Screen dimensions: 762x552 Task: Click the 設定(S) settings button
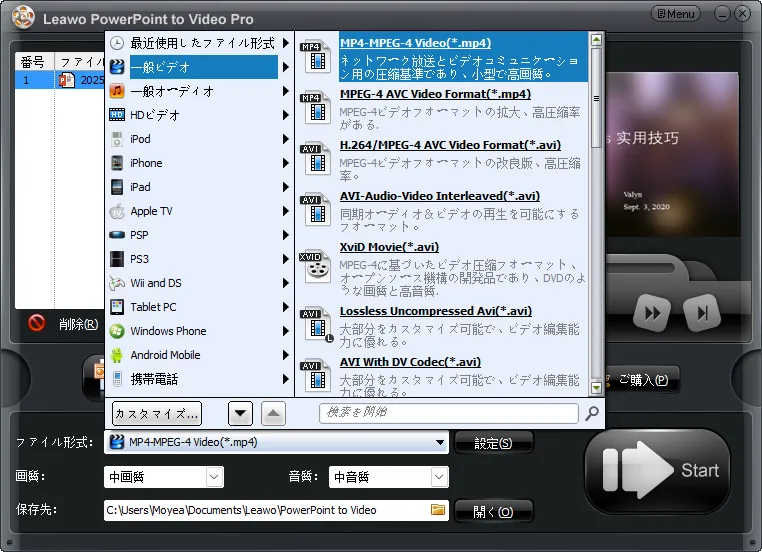click(493, 443)
